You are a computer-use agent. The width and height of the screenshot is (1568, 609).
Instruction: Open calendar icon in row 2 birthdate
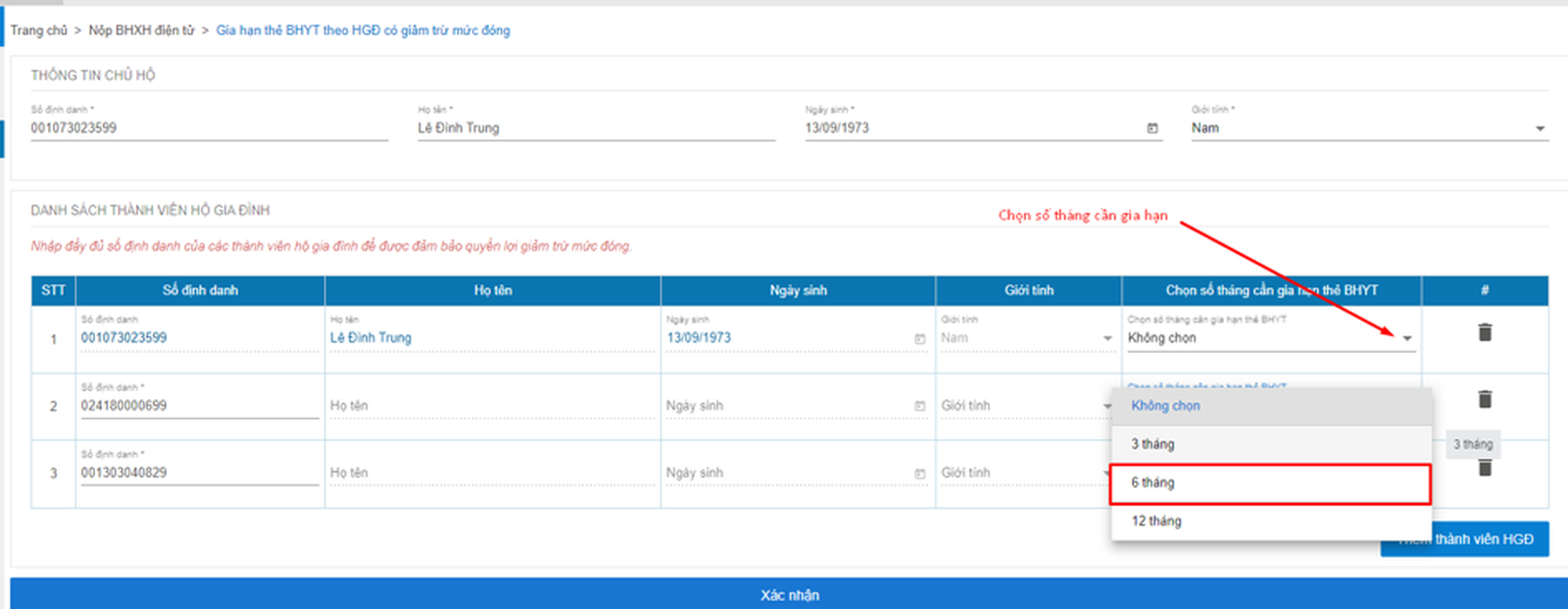(919, 406)
